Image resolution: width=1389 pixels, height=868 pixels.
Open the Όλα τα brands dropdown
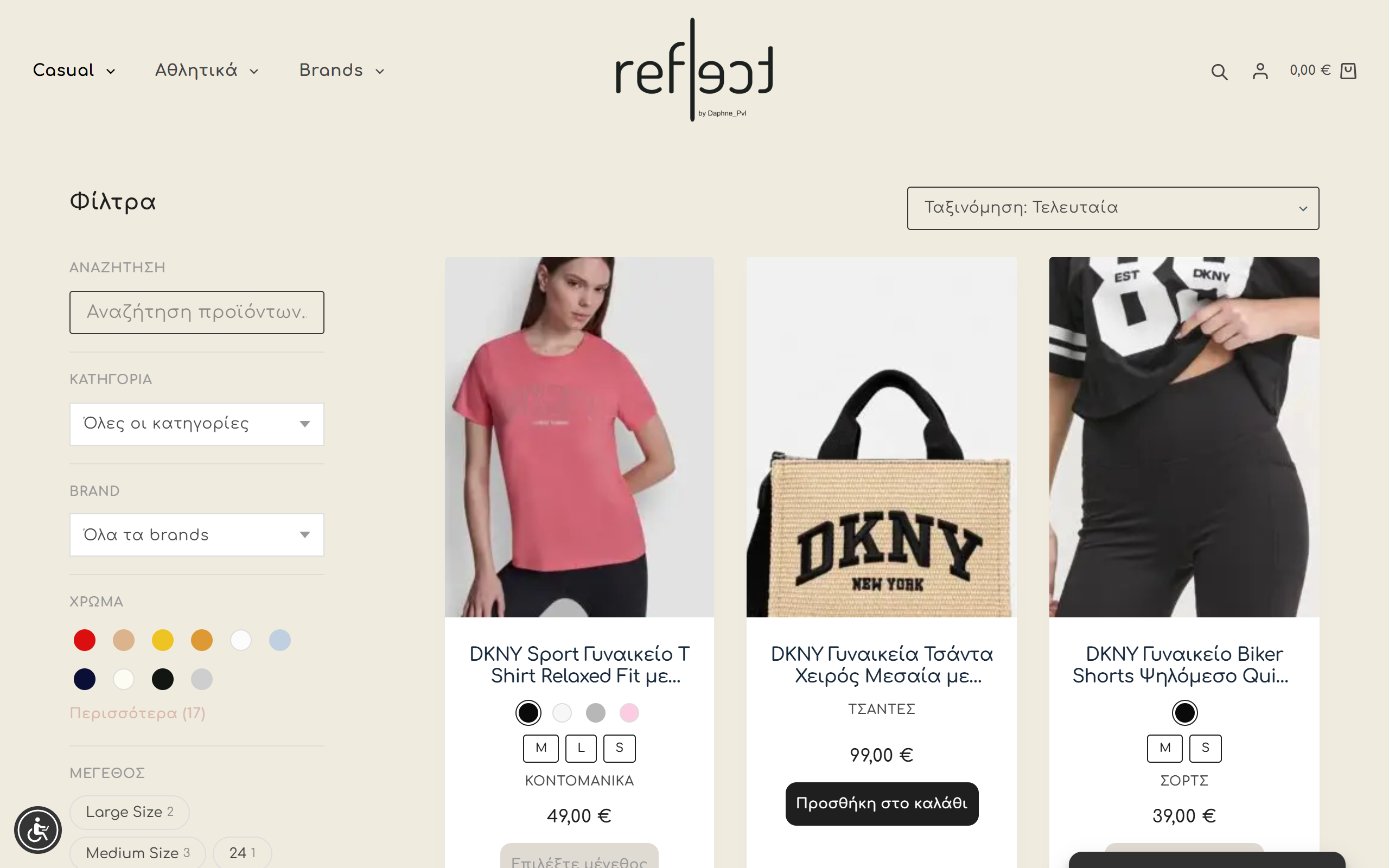pos(197,535)
